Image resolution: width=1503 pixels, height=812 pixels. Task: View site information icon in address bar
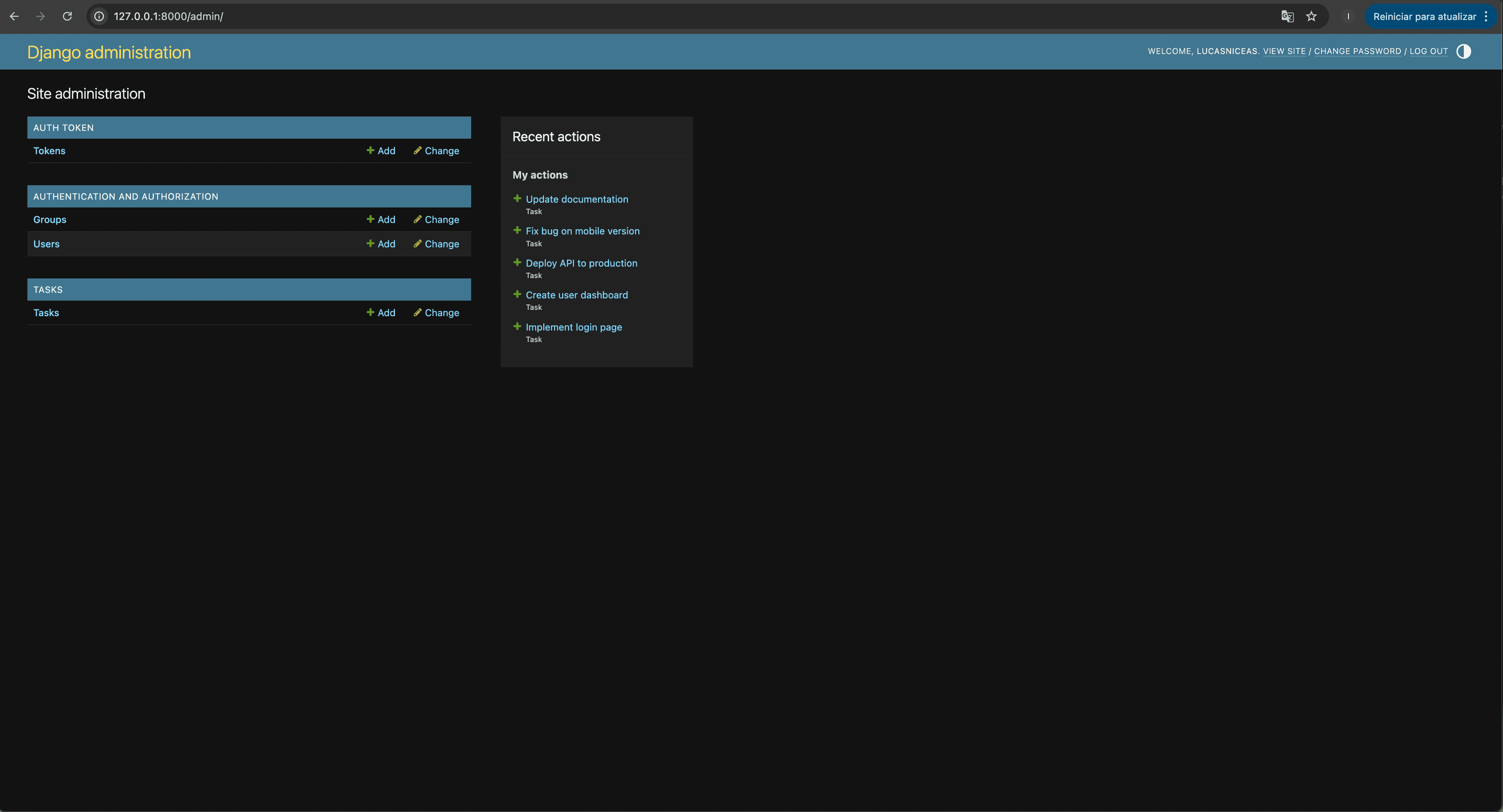tap(100, 16)
